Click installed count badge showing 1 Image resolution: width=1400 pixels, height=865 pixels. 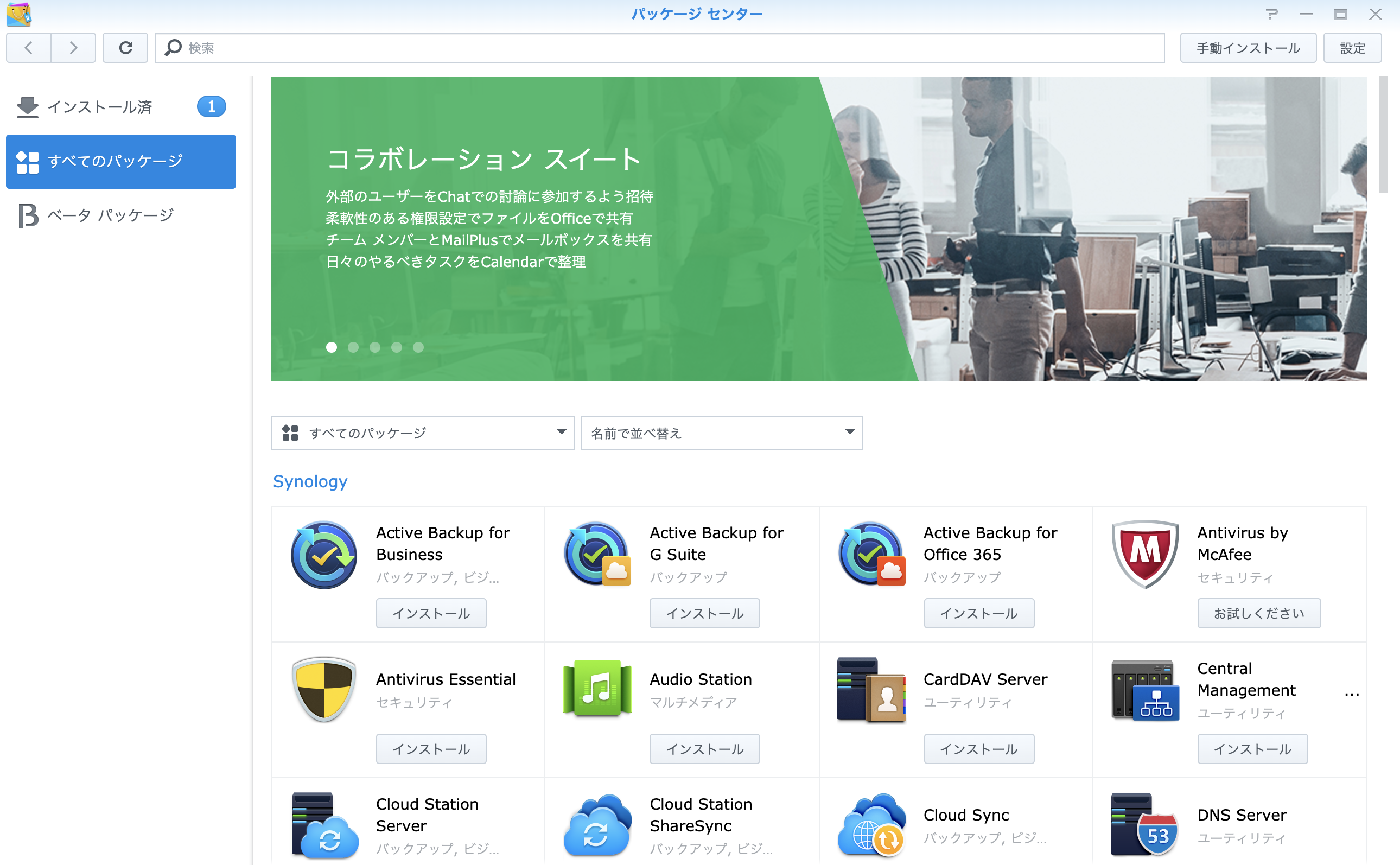(x=211, y=106)
